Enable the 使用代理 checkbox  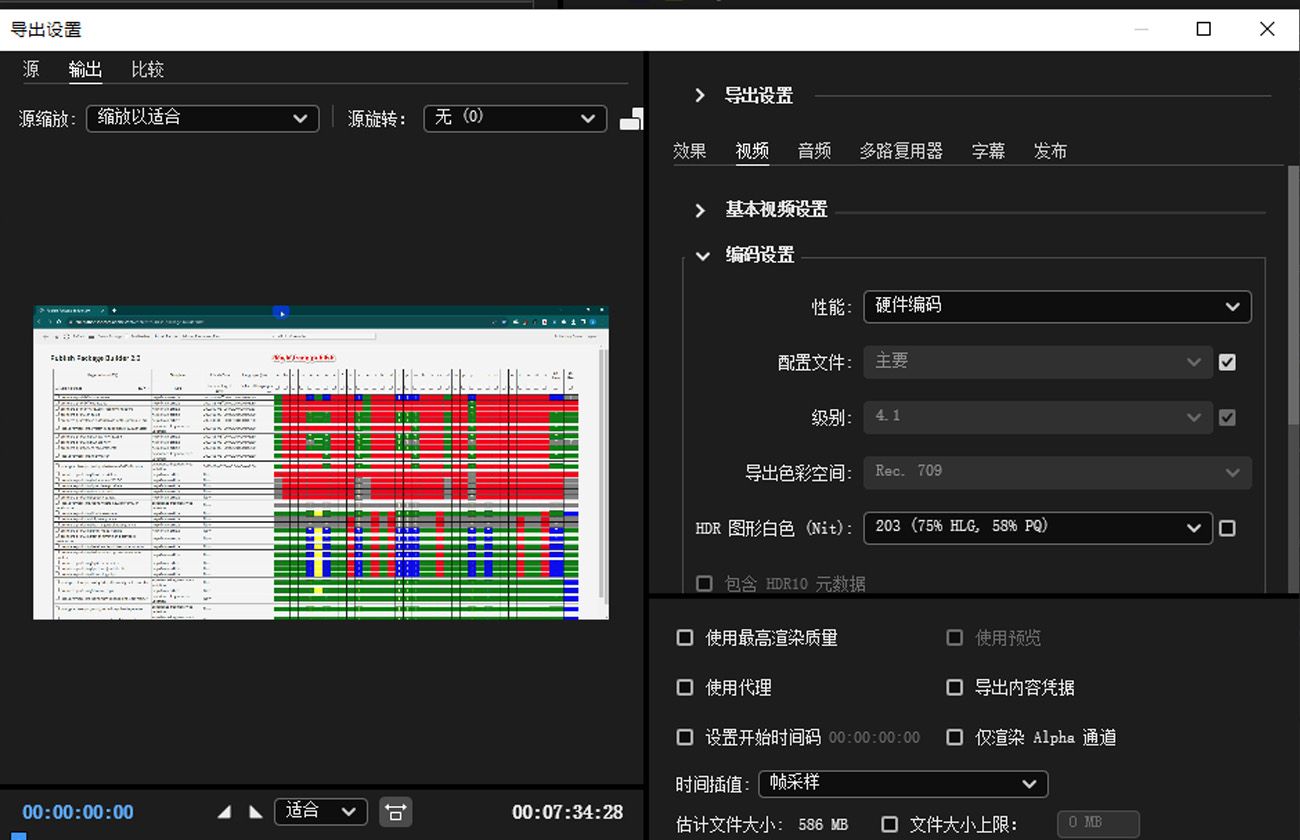point(685,687)
